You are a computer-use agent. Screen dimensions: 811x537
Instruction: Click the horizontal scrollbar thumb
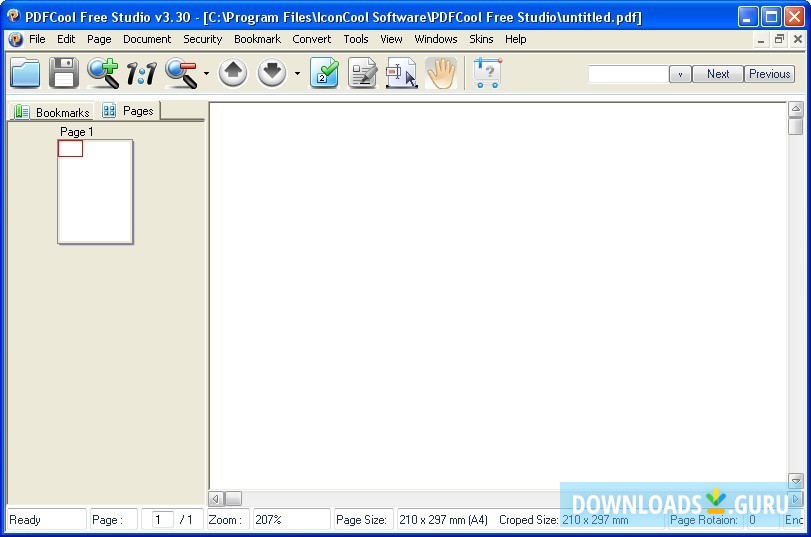point(233,499)
